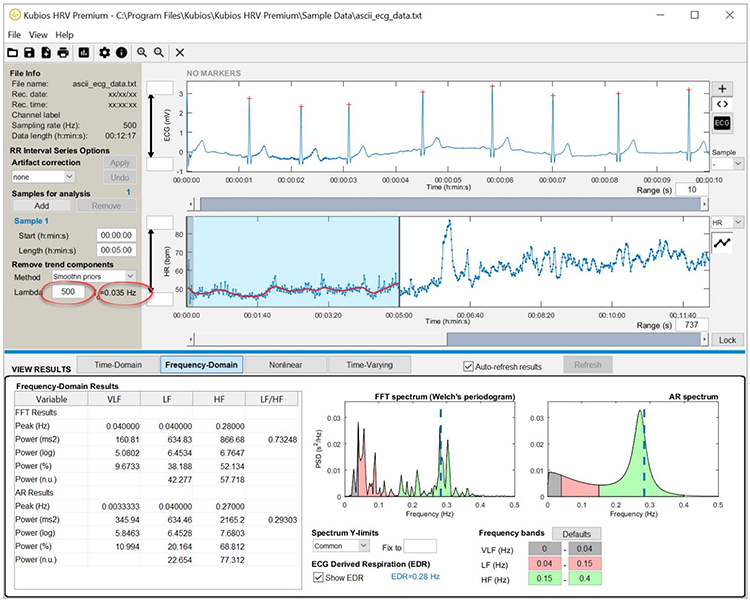This screenshot has width=750, height=600.
Task: Open the report chart icon in toolbar
Action: point(84,52)
